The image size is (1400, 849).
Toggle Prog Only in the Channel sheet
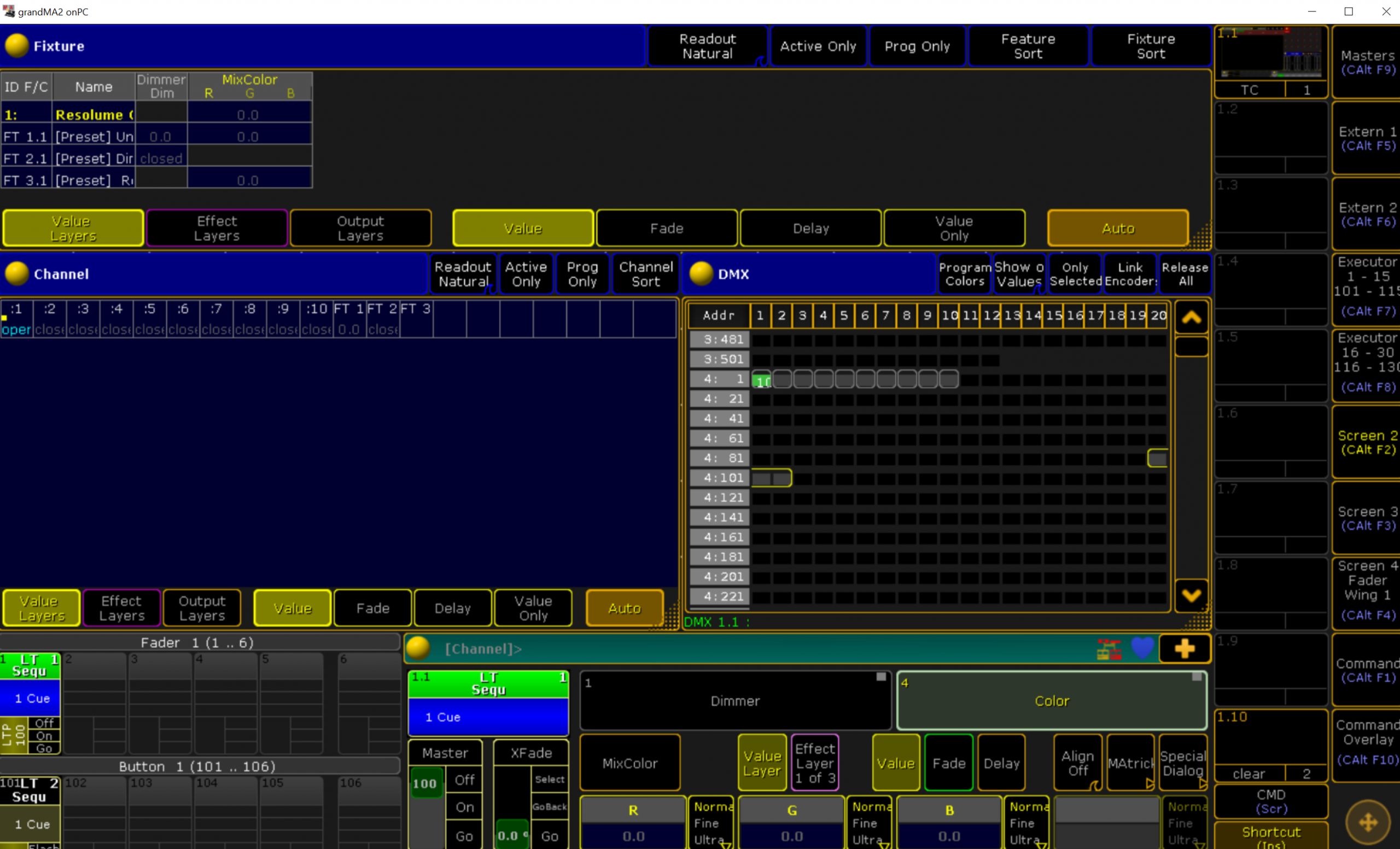click(x=582, y=274)
